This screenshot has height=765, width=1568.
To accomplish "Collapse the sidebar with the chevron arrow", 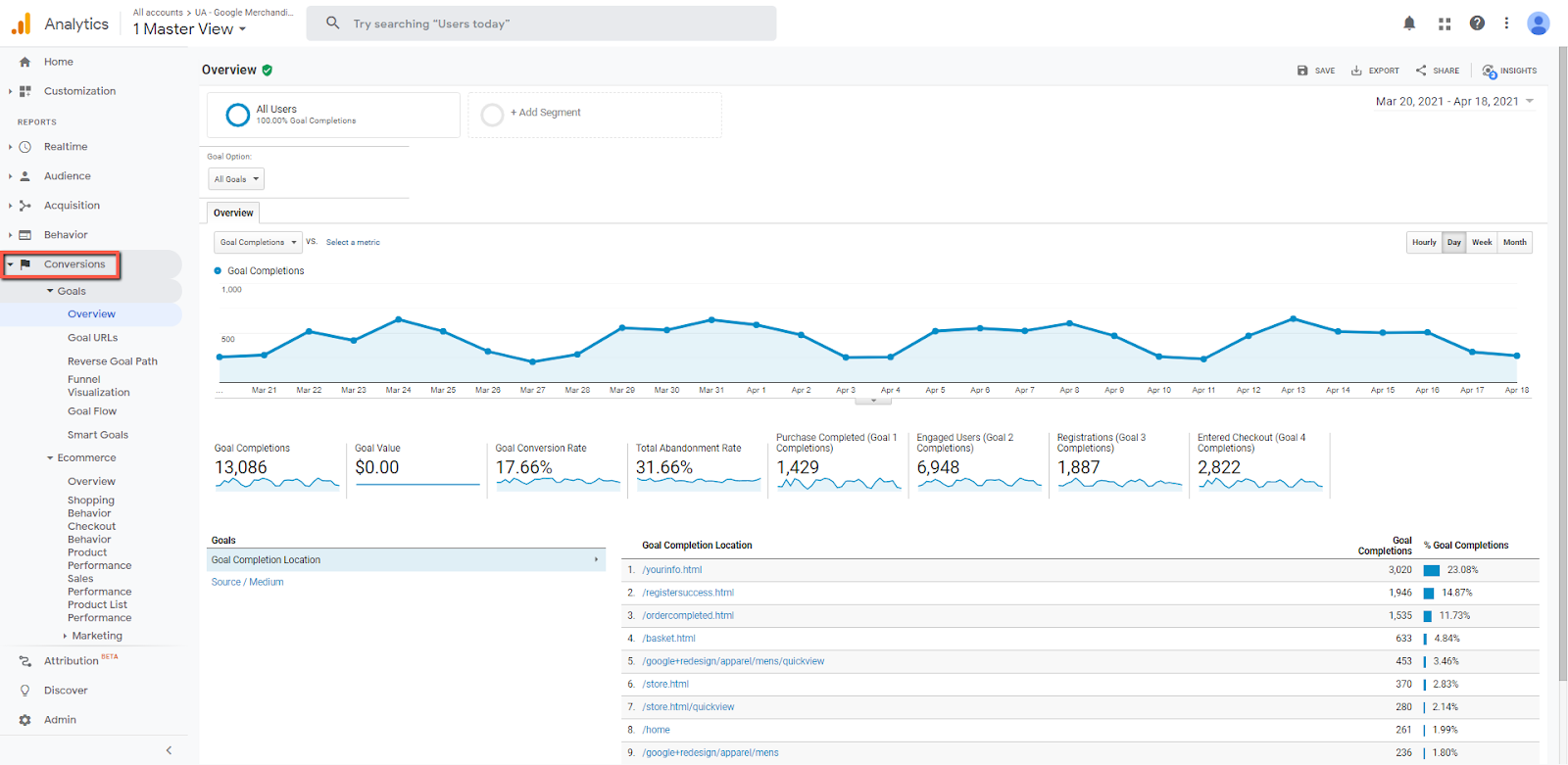I will click(169, 750).
